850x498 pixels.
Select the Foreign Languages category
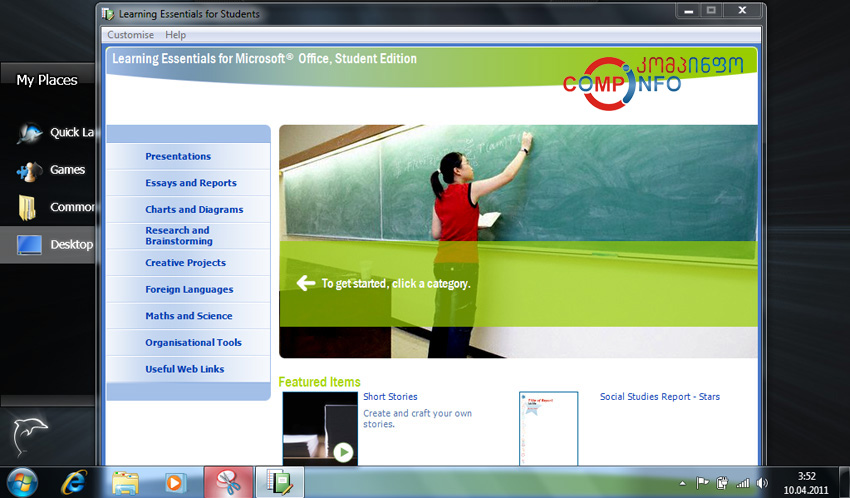189,289
